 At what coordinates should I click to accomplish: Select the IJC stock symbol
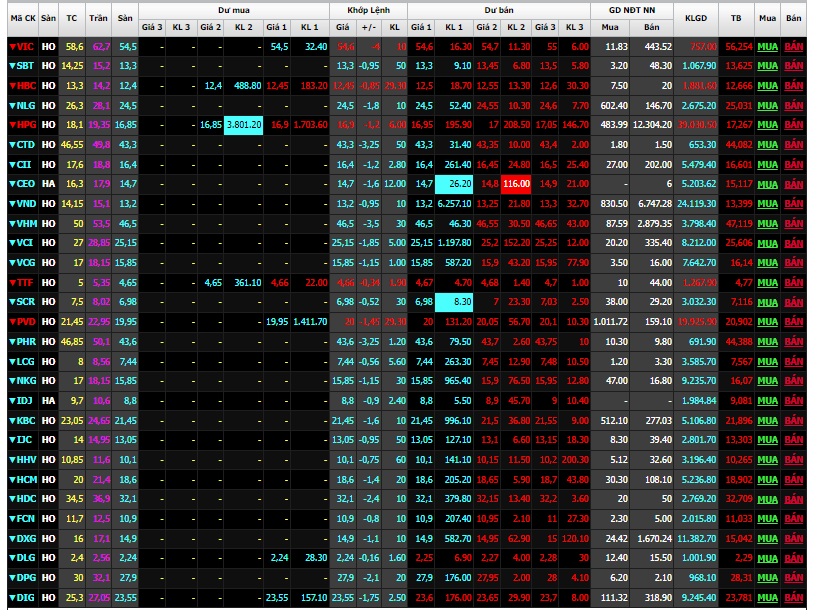24,440
